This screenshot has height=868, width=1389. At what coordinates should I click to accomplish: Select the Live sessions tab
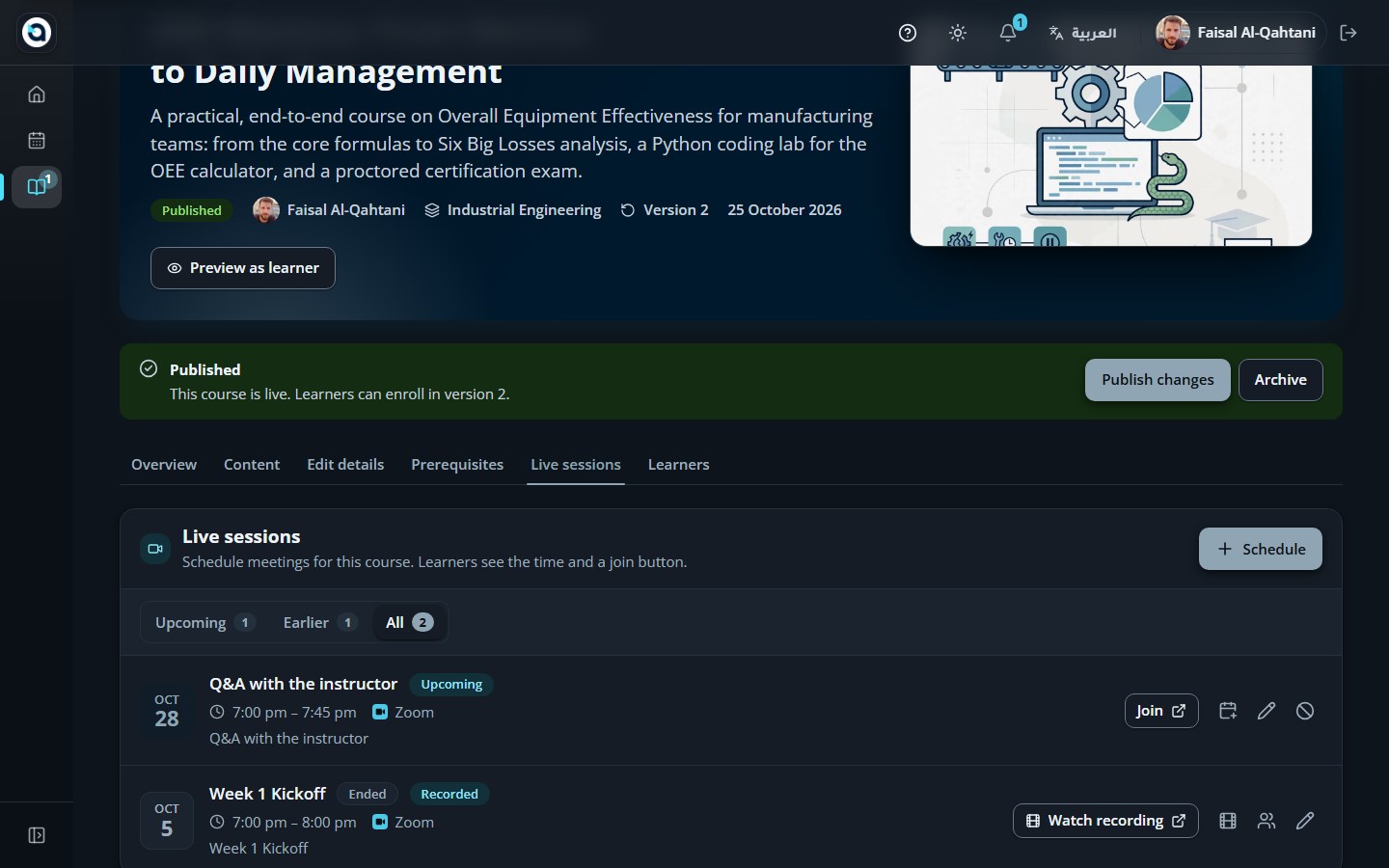click(576, 465)
